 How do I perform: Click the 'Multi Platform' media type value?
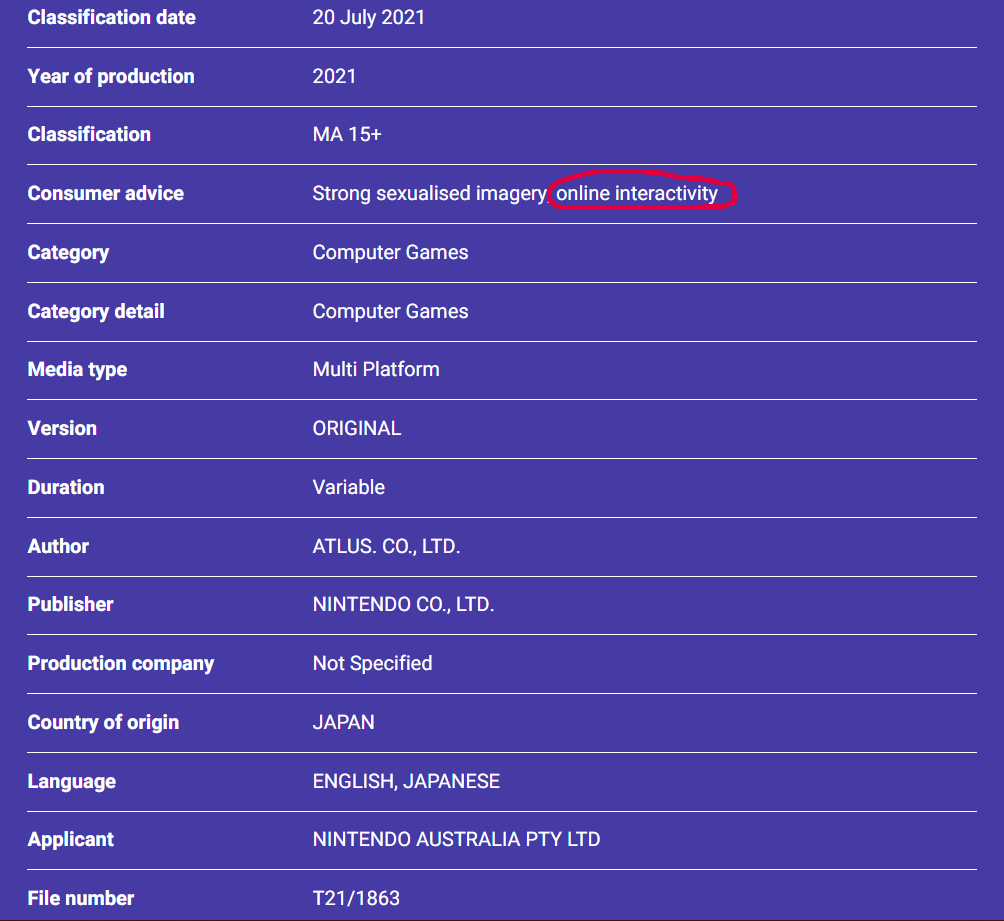375,369
